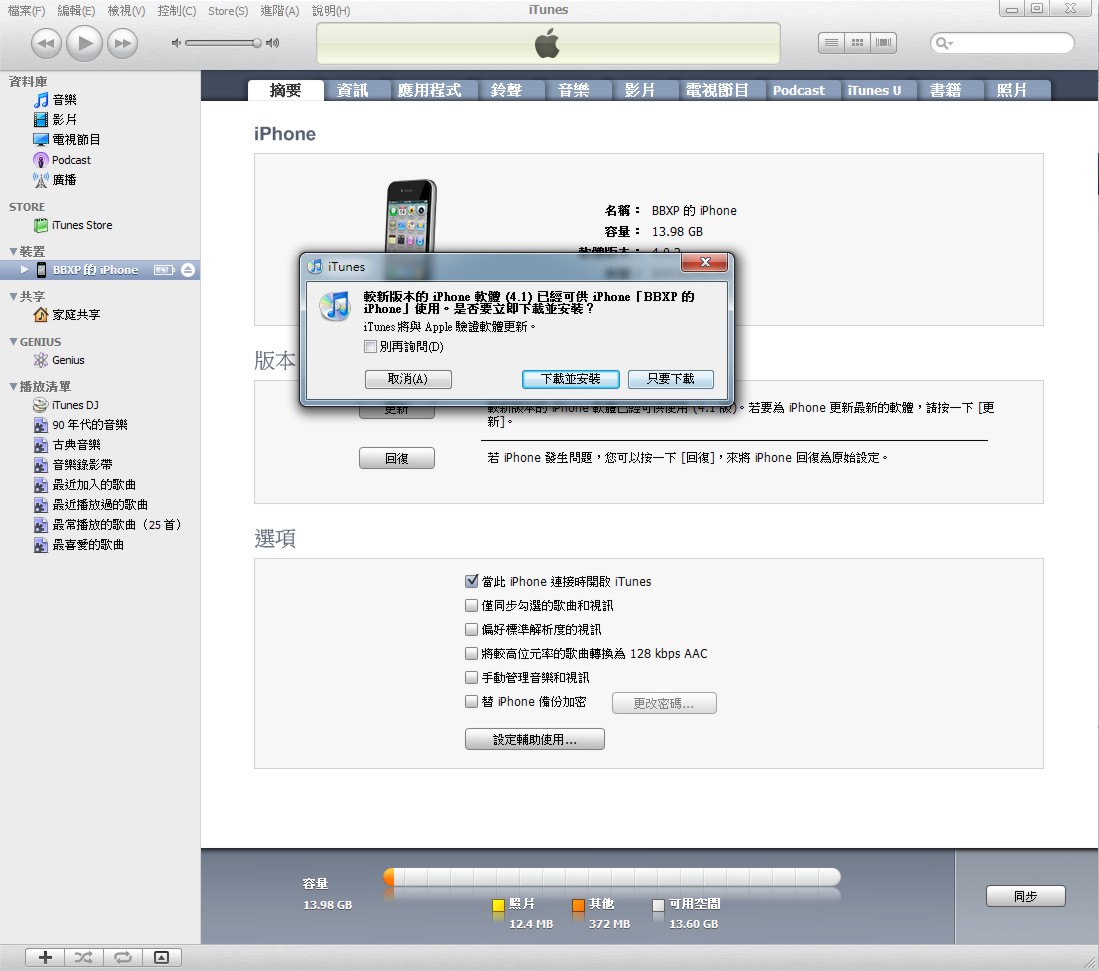Screen dimensions: 1099x971
Task: Click the yellow 照片 storage swatch
Action: (498, 904)
